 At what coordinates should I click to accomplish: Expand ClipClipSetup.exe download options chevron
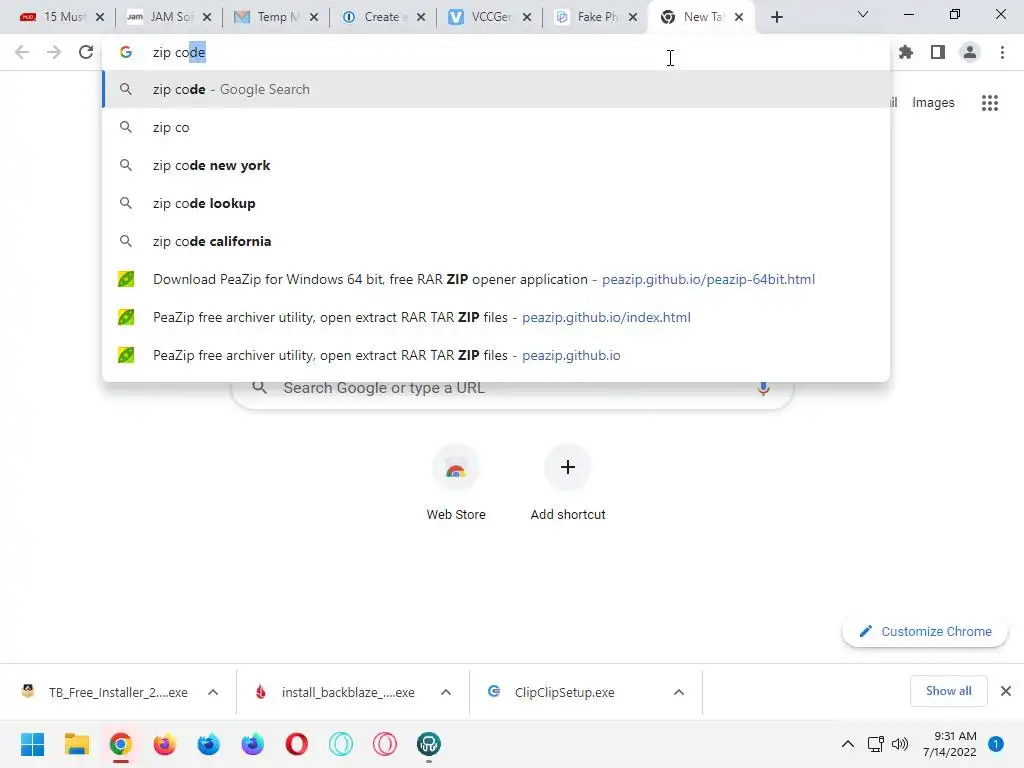tap(679, 692)
